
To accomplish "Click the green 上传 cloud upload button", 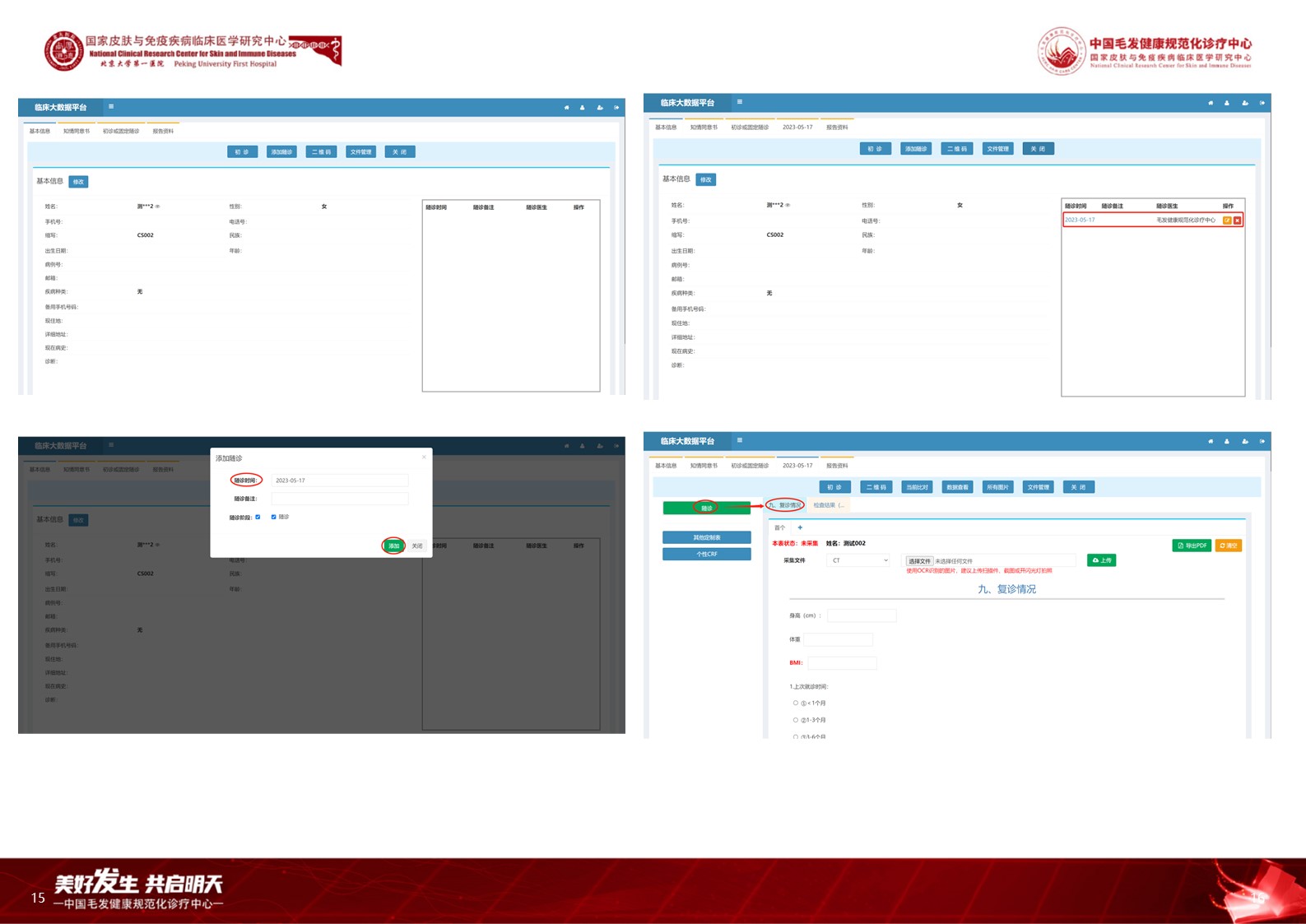I will tap(1101, 560).
